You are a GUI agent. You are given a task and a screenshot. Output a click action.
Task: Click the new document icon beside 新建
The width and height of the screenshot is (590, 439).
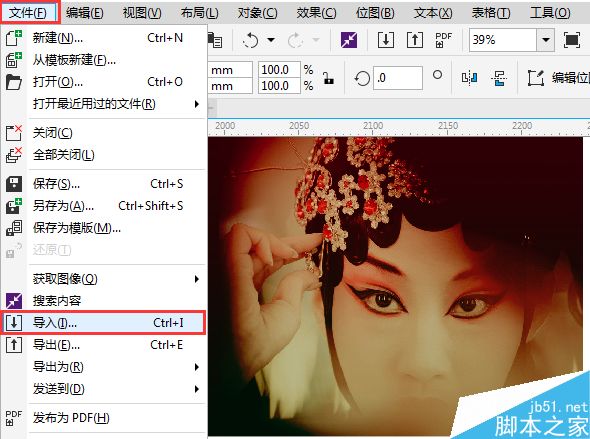[x=14, y=38]
